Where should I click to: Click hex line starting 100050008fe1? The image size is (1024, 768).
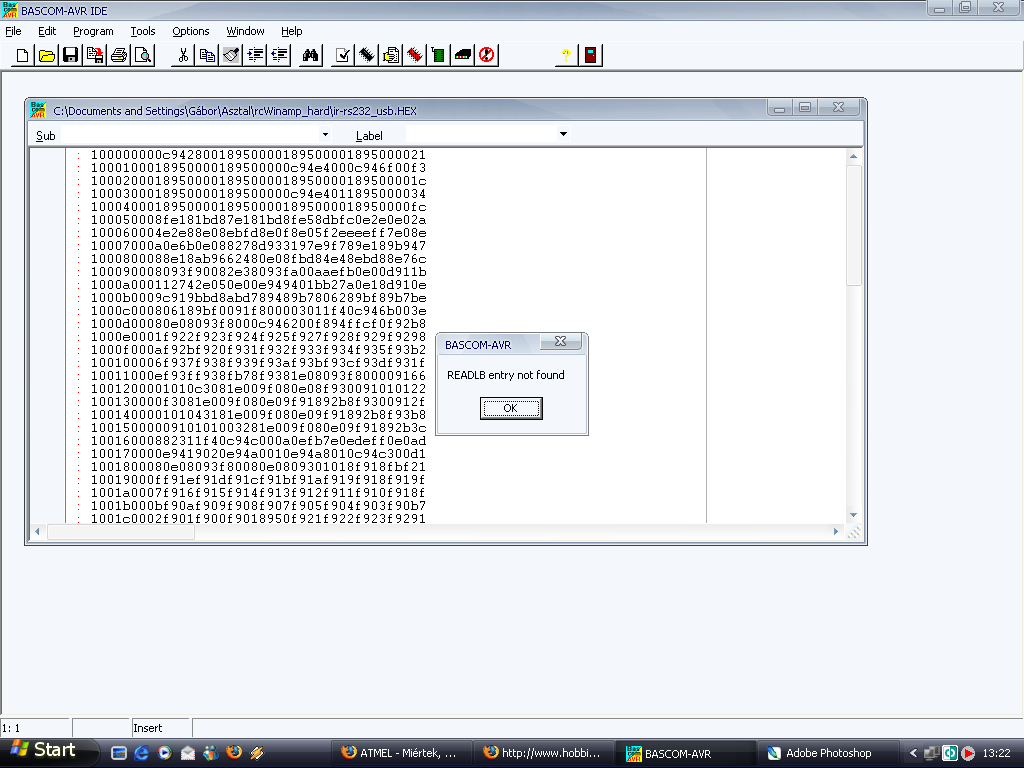[x=258, y=220]
